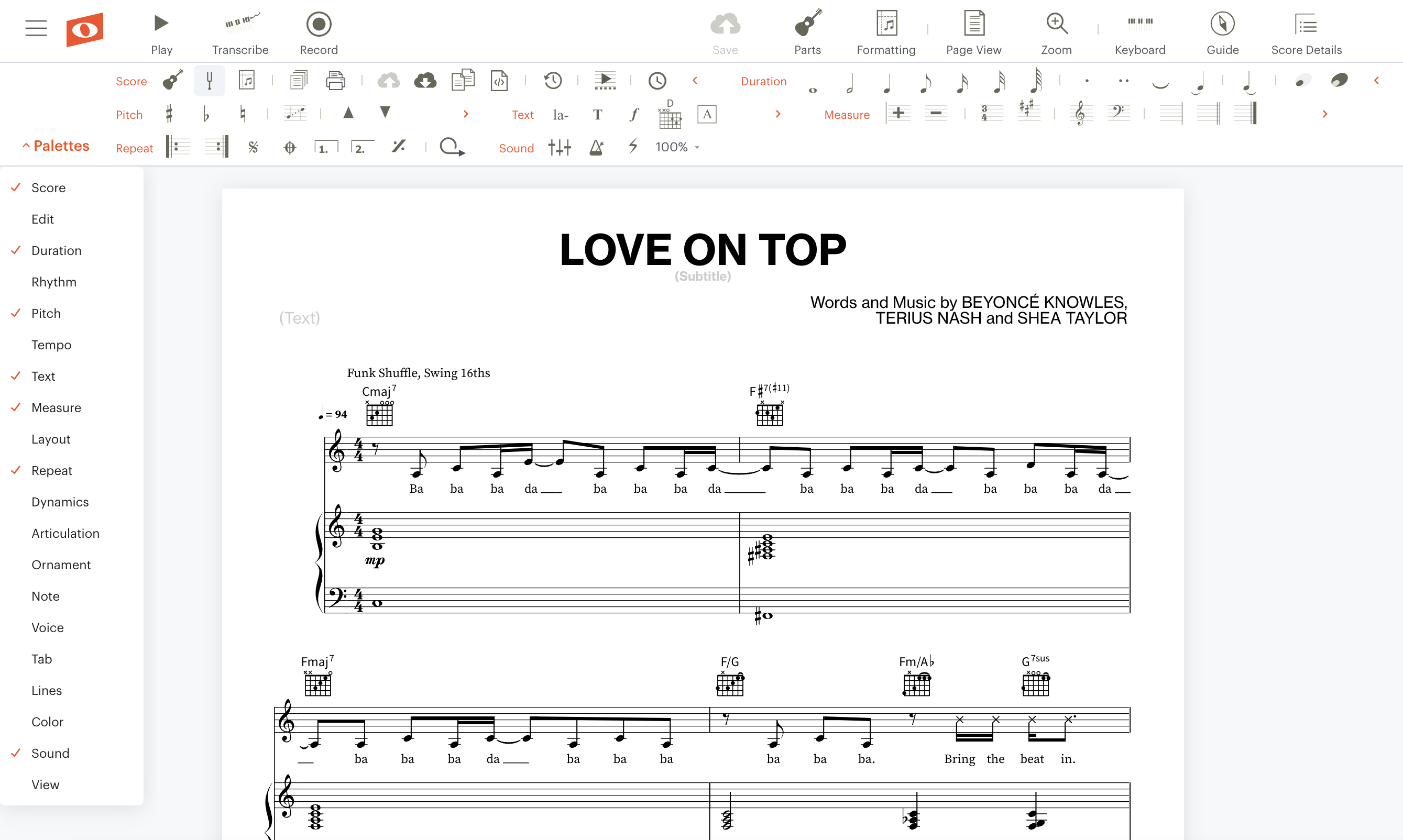The width and height of the screenshot is (1403, 840).
Task: Click the printer icon in Score palette
Action: [336, 80]
